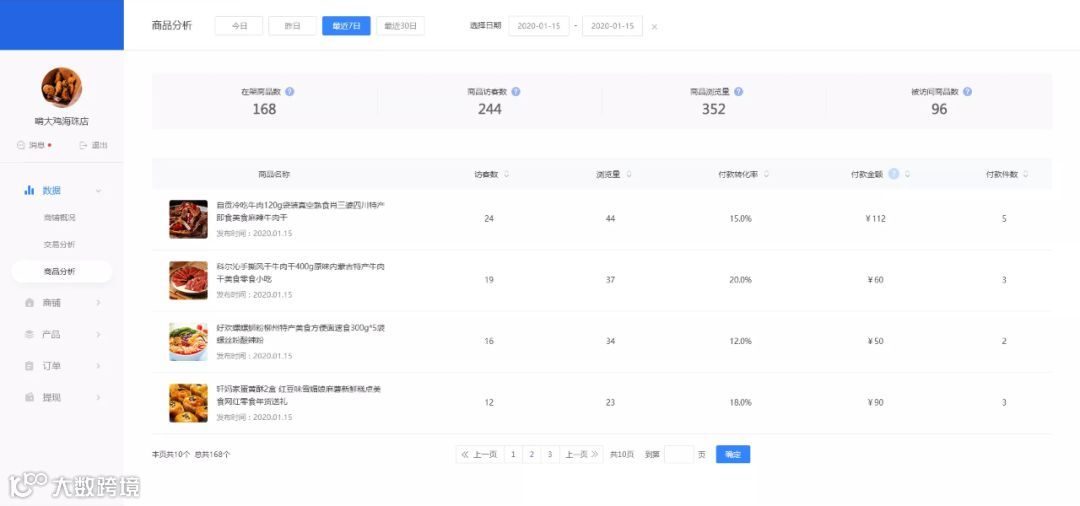Click the blue 确定 button
Screen dimensions: 1080x506
pos(733,454)
